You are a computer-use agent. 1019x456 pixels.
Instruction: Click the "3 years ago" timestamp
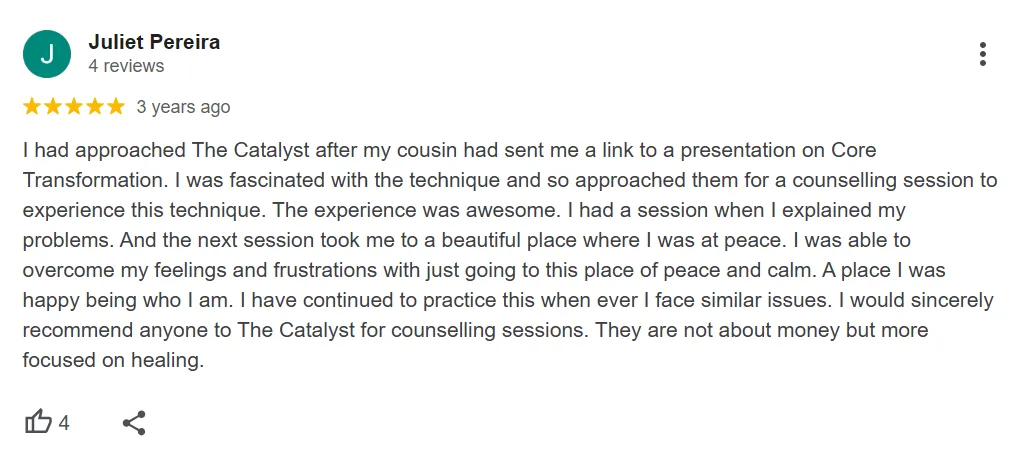click(x=183, y=107)
